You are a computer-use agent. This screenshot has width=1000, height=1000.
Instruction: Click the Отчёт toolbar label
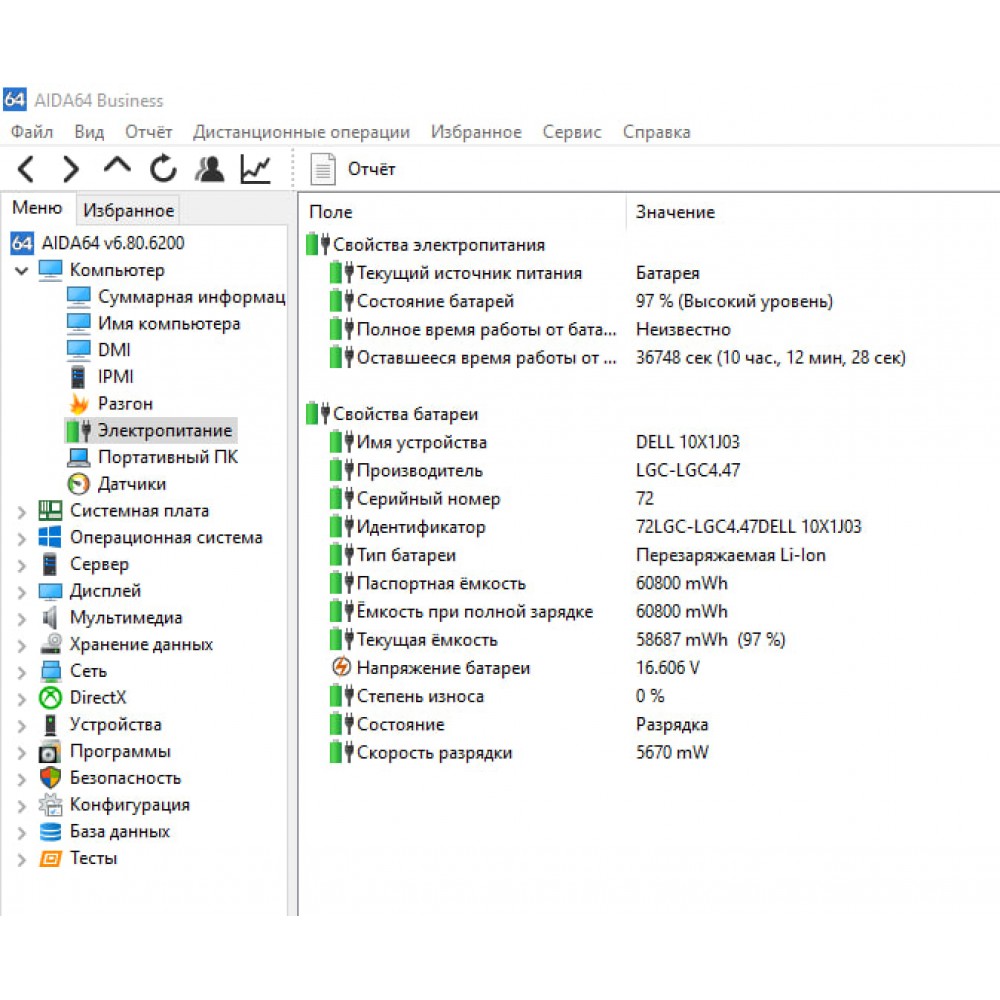tap(371, 169)
